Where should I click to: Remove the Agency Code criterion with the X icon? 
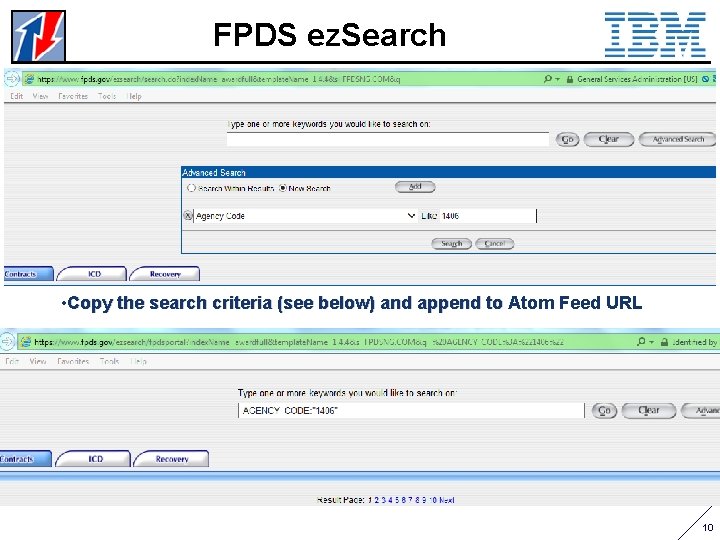[188, 215]
